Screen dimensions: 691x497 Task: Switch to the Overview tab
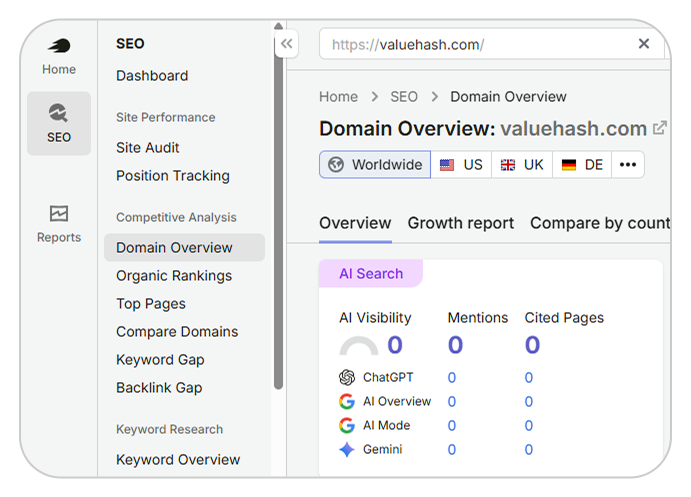coord(355,223)
